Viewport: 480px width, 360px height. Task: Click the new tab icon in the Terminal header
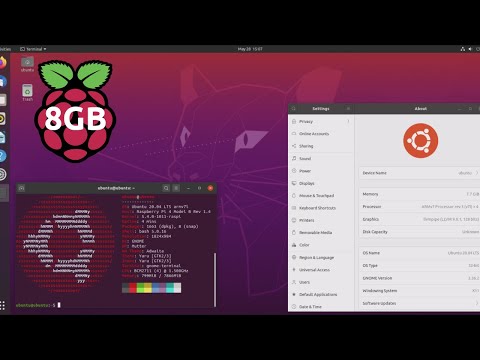tap(22, 188)
